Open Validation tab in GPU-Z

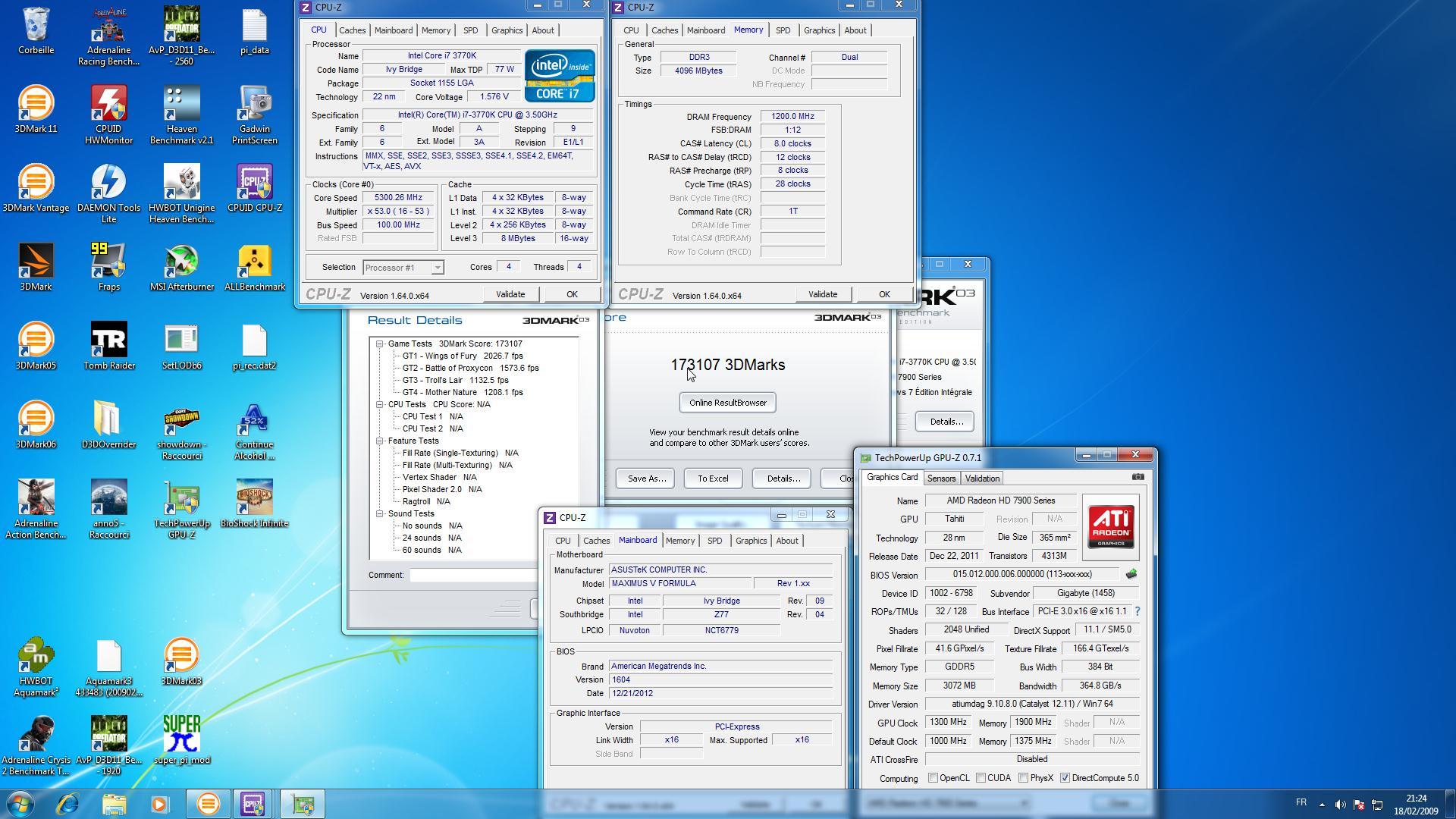982,479
